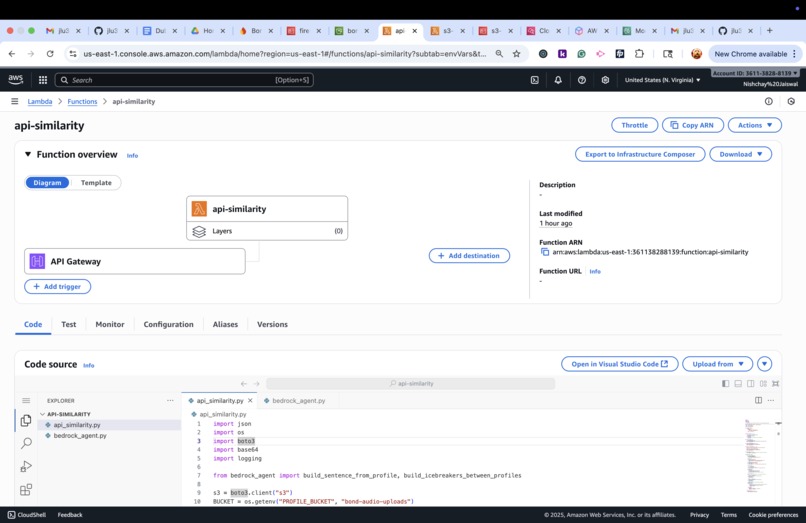
Task: Bookmark this page with the star icon
Action: coord(516,53)
